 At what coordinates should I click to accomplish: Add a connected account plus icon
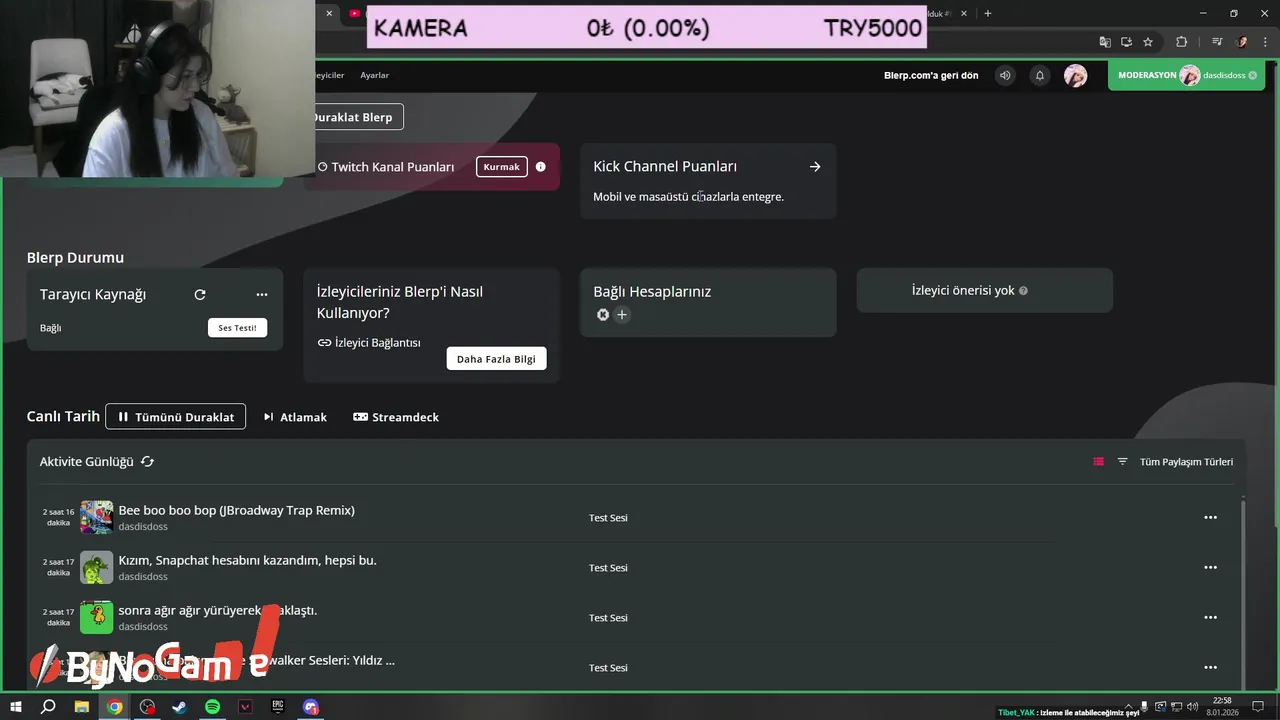622,315
